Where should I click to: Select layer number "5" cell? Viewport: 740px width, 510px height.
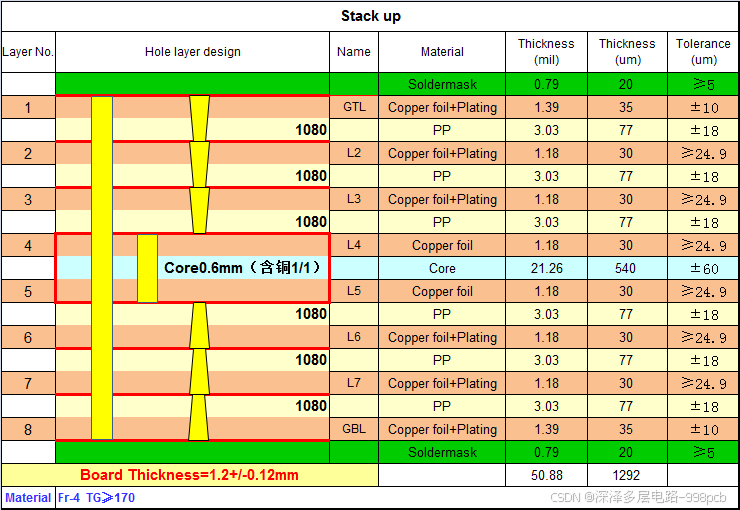[28, 292]
